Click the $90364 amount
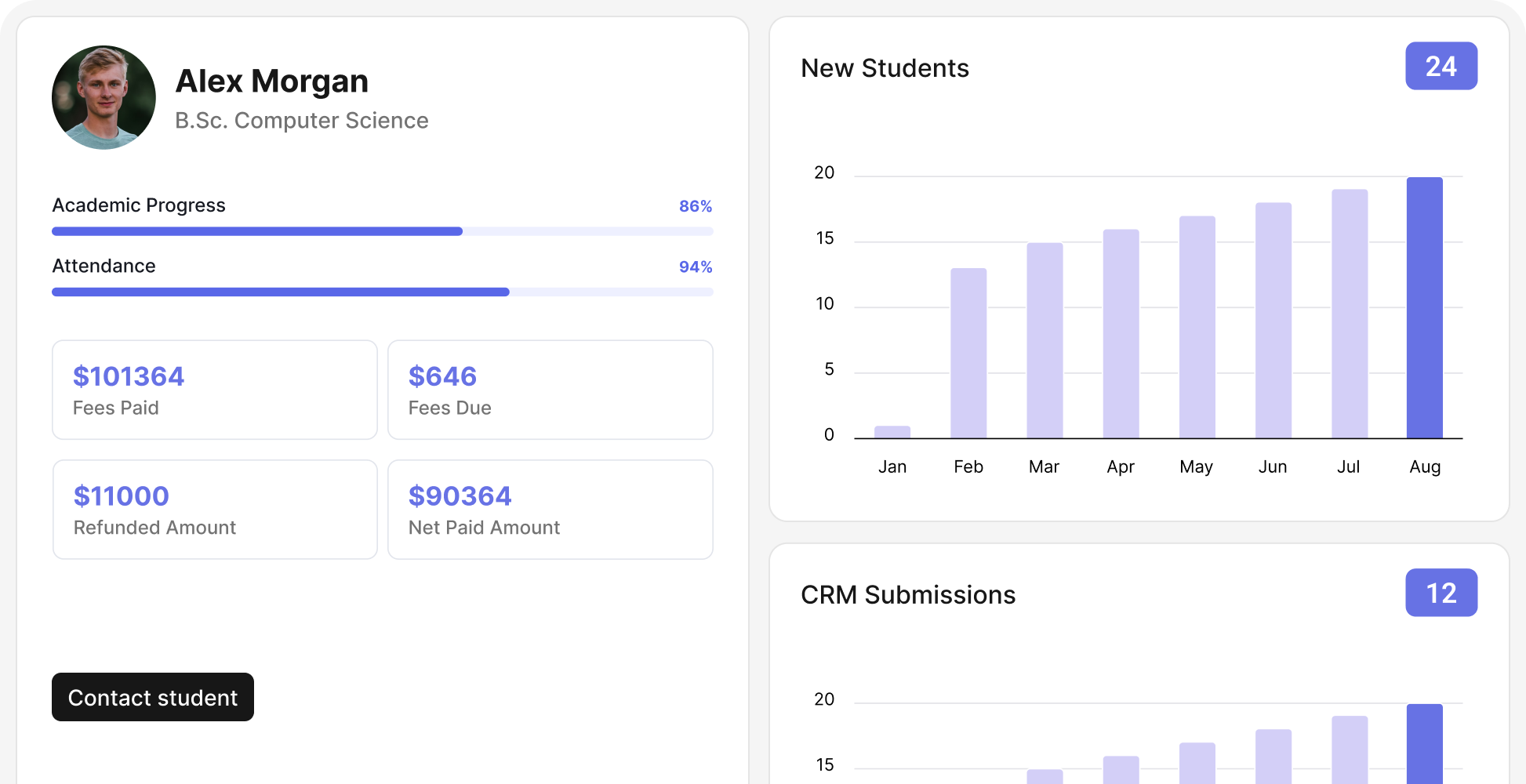 (460, 495)
